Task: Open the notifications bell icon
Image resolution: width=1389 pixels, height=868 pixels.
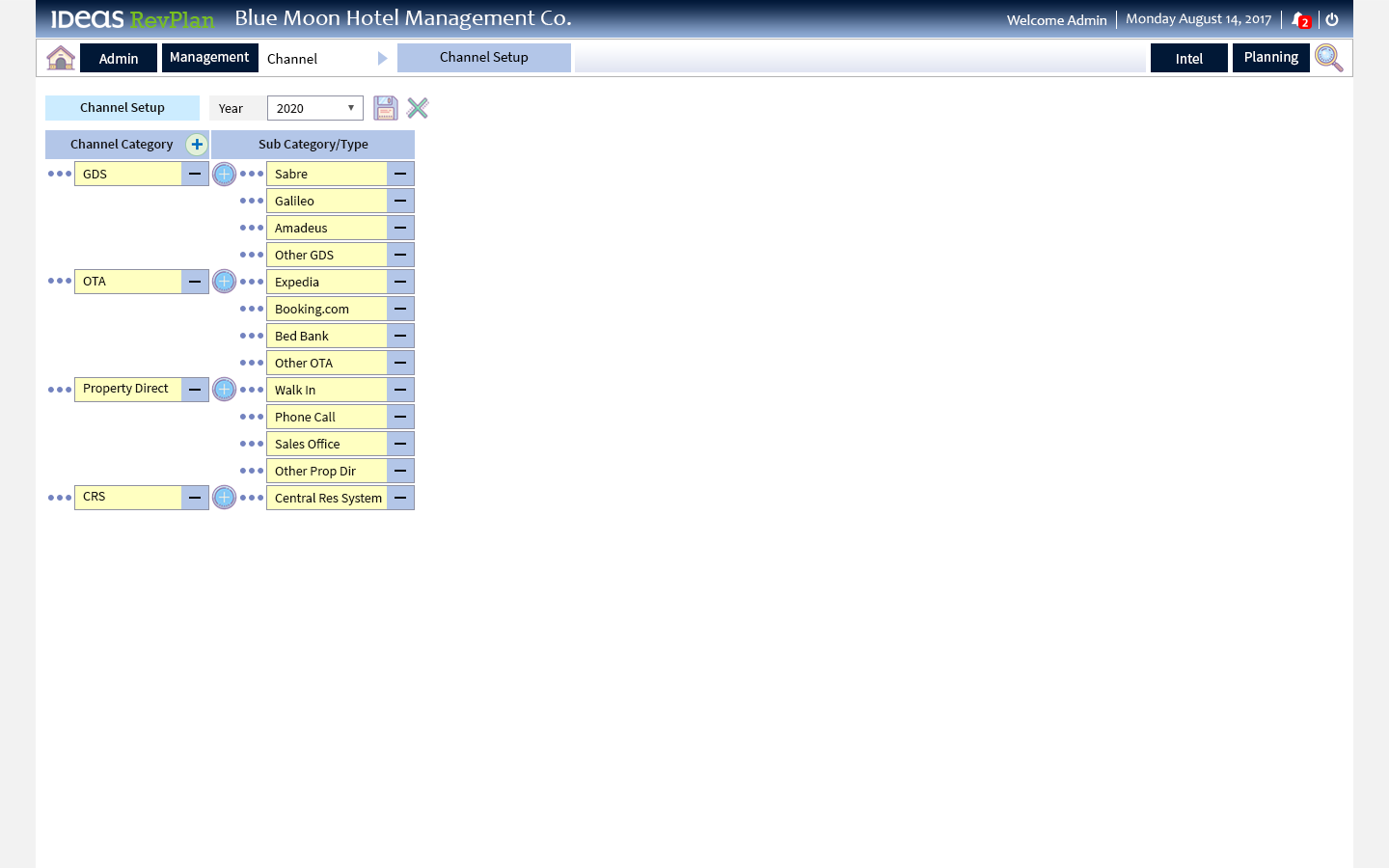Action: click(x=1299, y=19)
